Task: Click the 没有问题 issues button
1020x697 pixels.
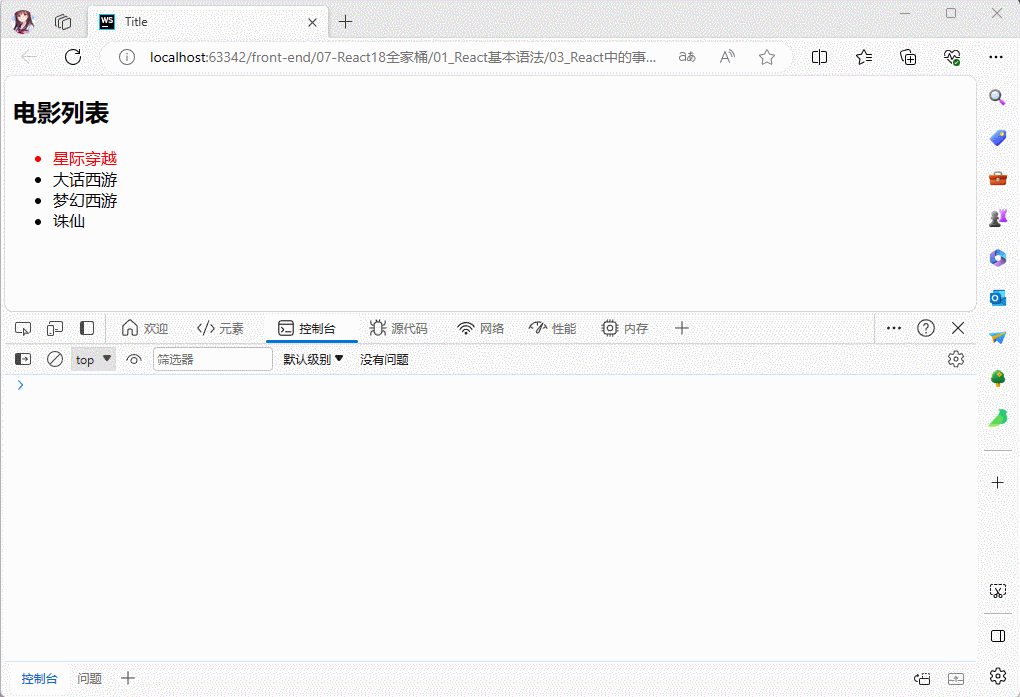Action: click(384, 359)
